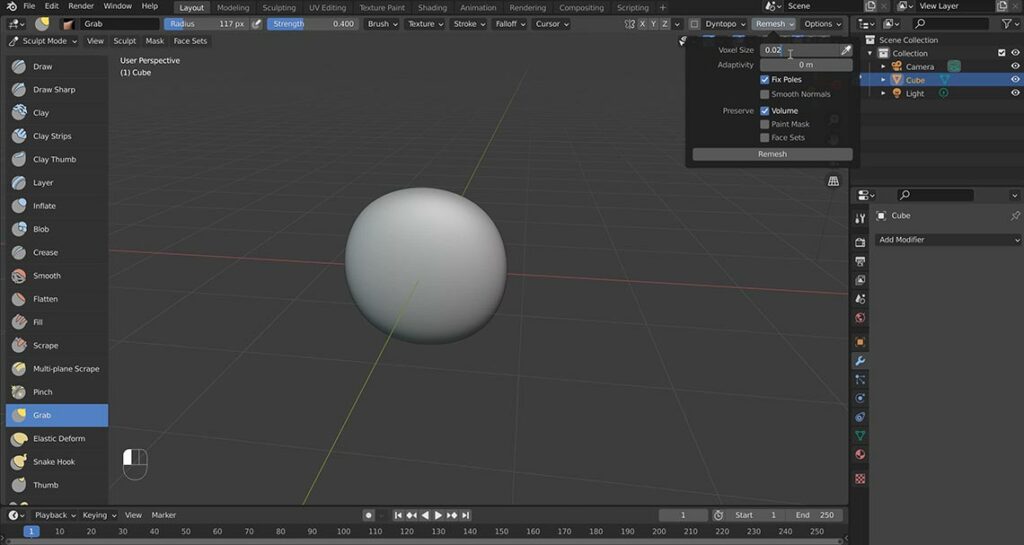Pick the Clay Strips brush

(x=57, y=136)
